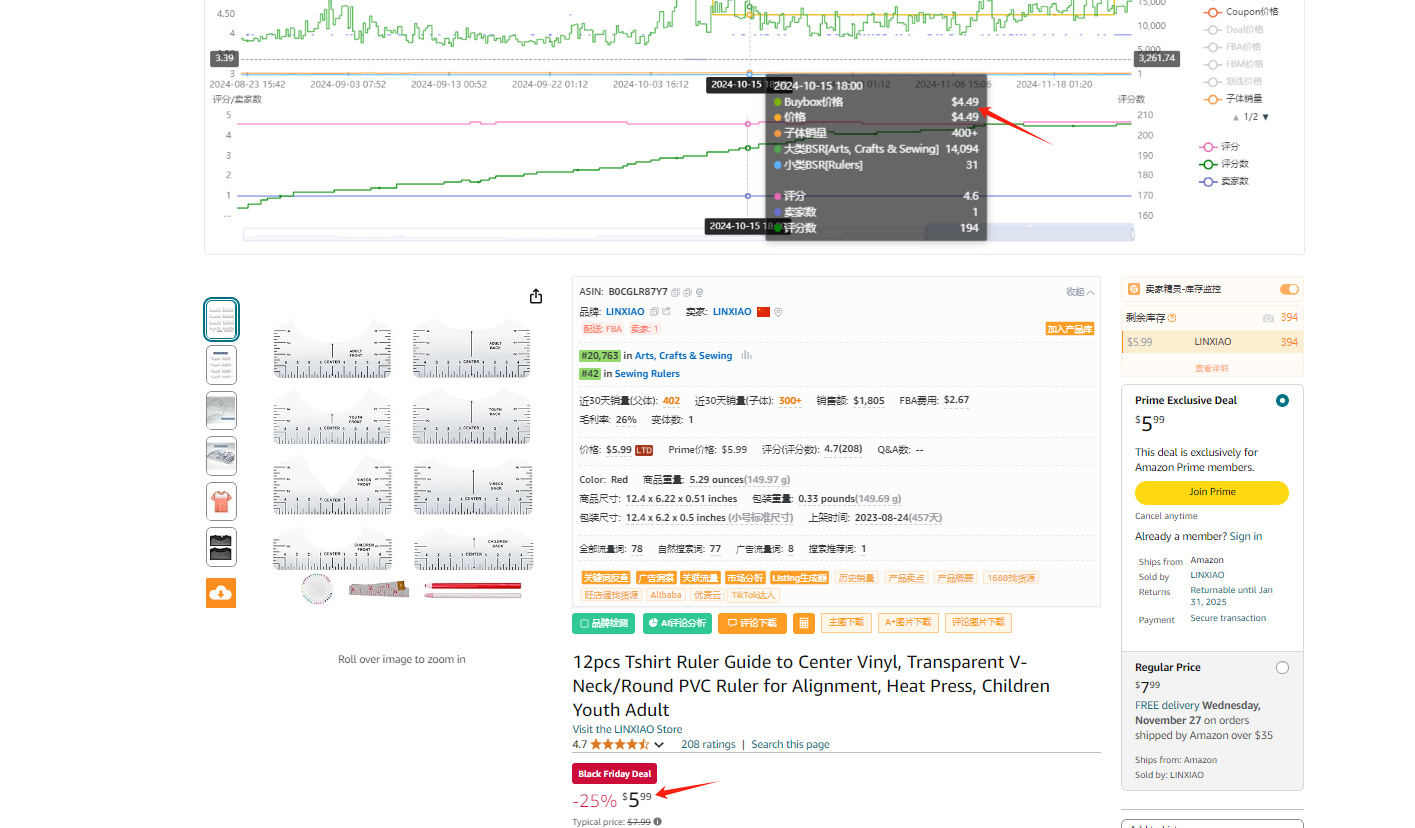The image size is (1415, 828).
Task: Open 广告洞察 tab
Action: (x=655, y=578)
